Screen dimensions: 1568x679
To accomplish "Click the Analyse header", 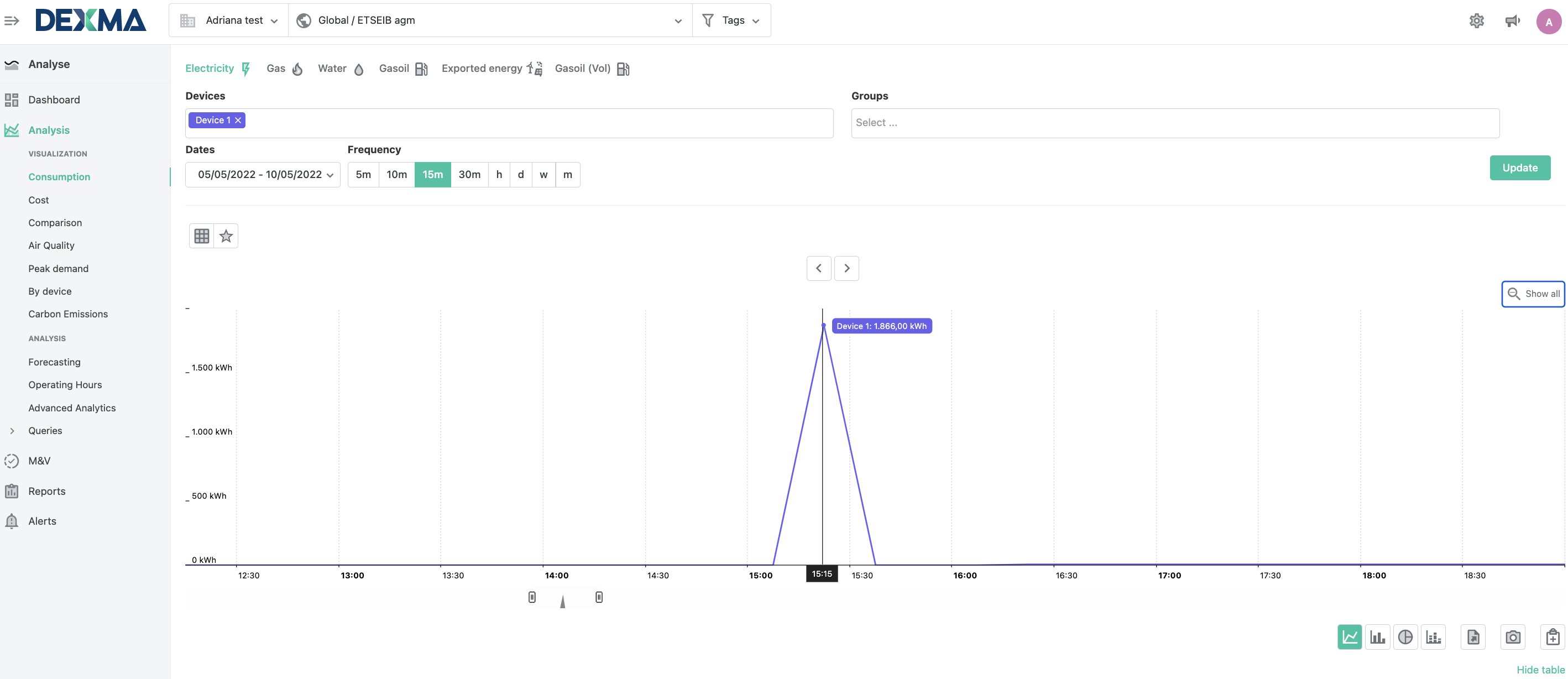I will point(49,64).
